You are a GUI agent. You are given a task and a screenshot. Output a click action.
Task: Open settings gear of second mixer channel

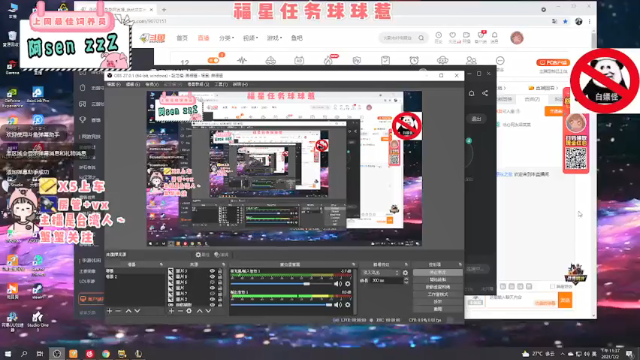point(348,304)
